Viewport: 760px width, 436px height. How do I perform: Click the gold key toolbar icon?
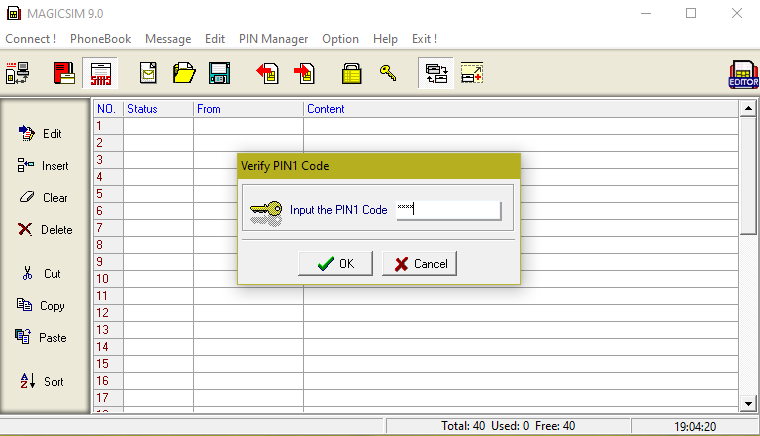(388, 73)
